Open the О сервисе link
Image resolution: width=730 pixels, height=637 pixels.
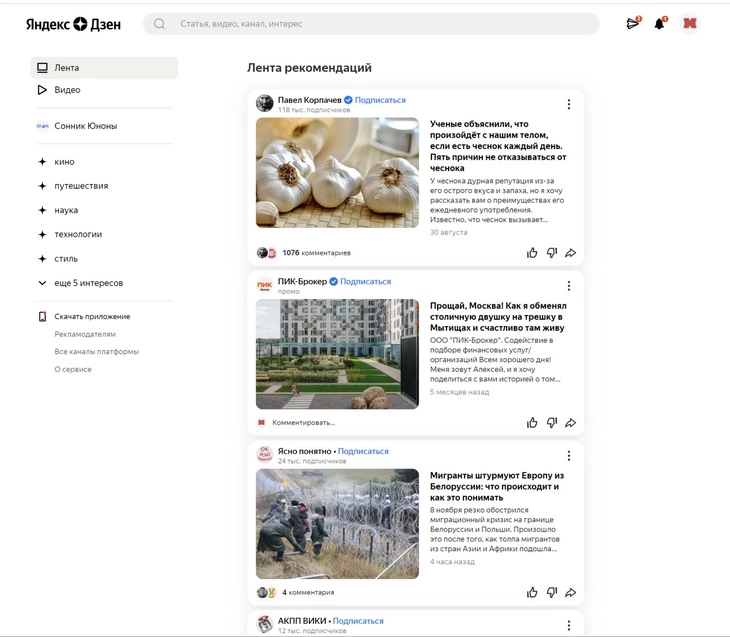coord(73,369)
